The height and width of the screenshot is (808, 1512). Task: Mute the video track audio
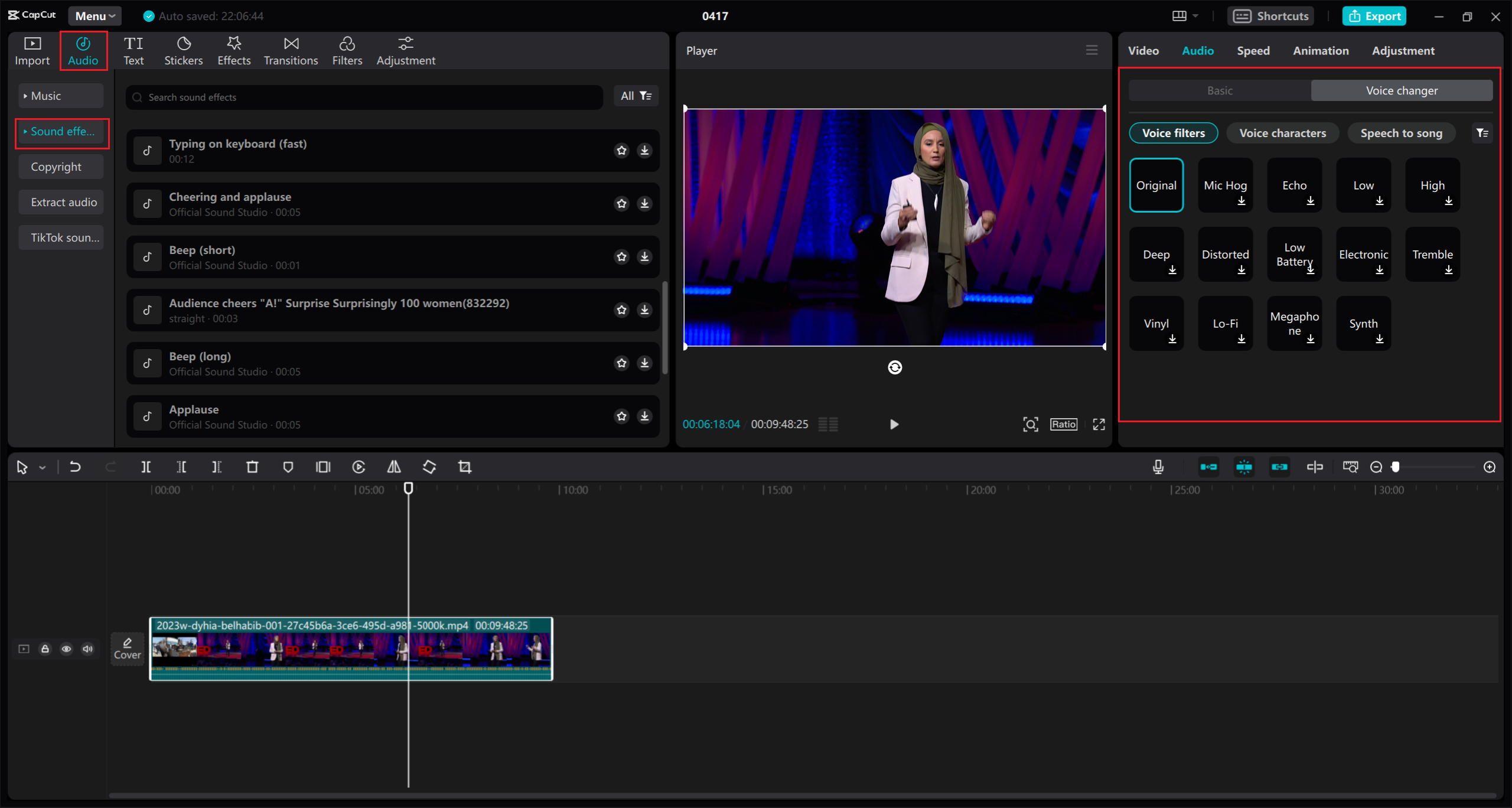click(x=87, y=649)
